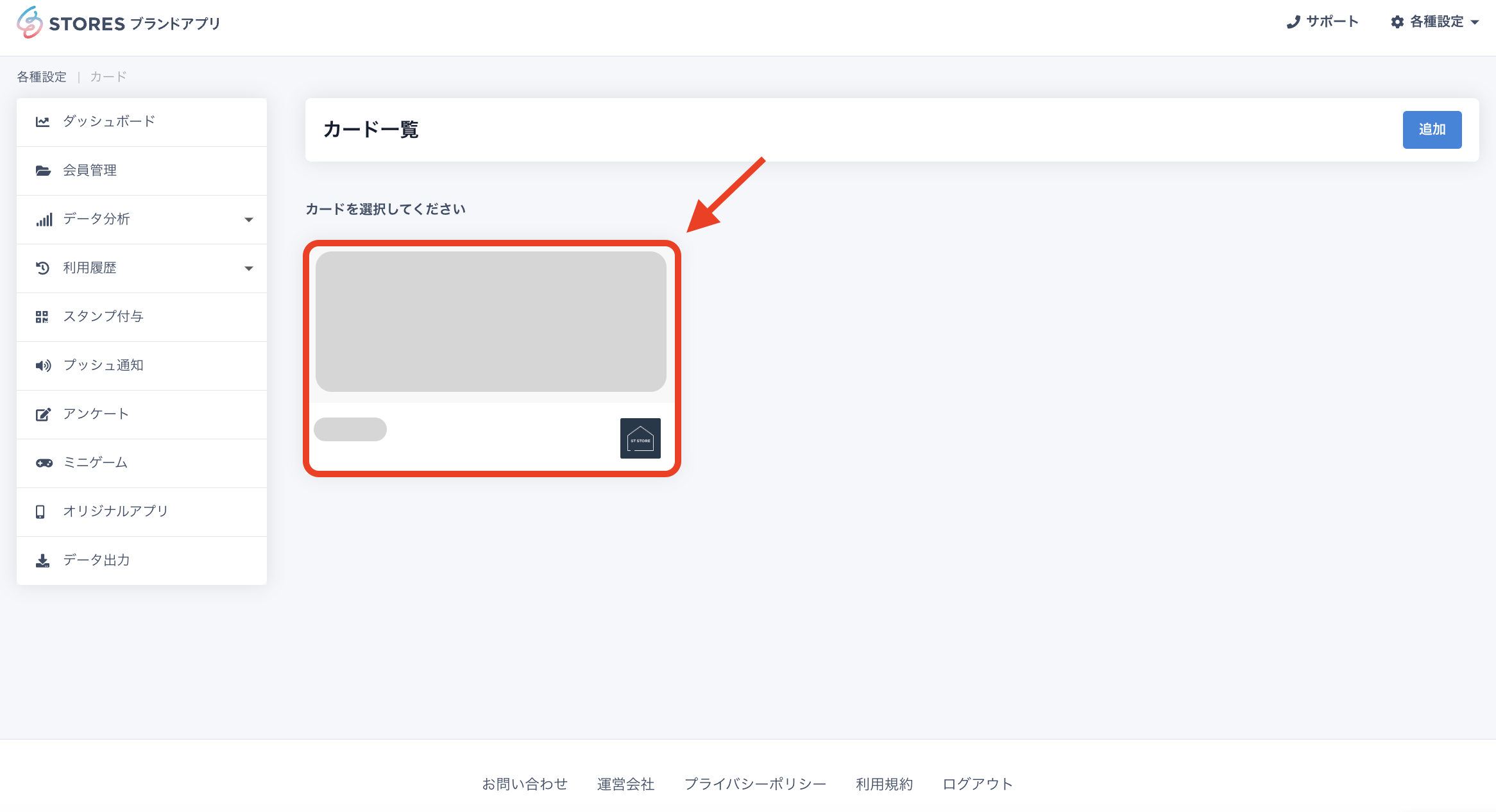
Task: Expand the データ分析 submenu arrow
Action: 249,220
